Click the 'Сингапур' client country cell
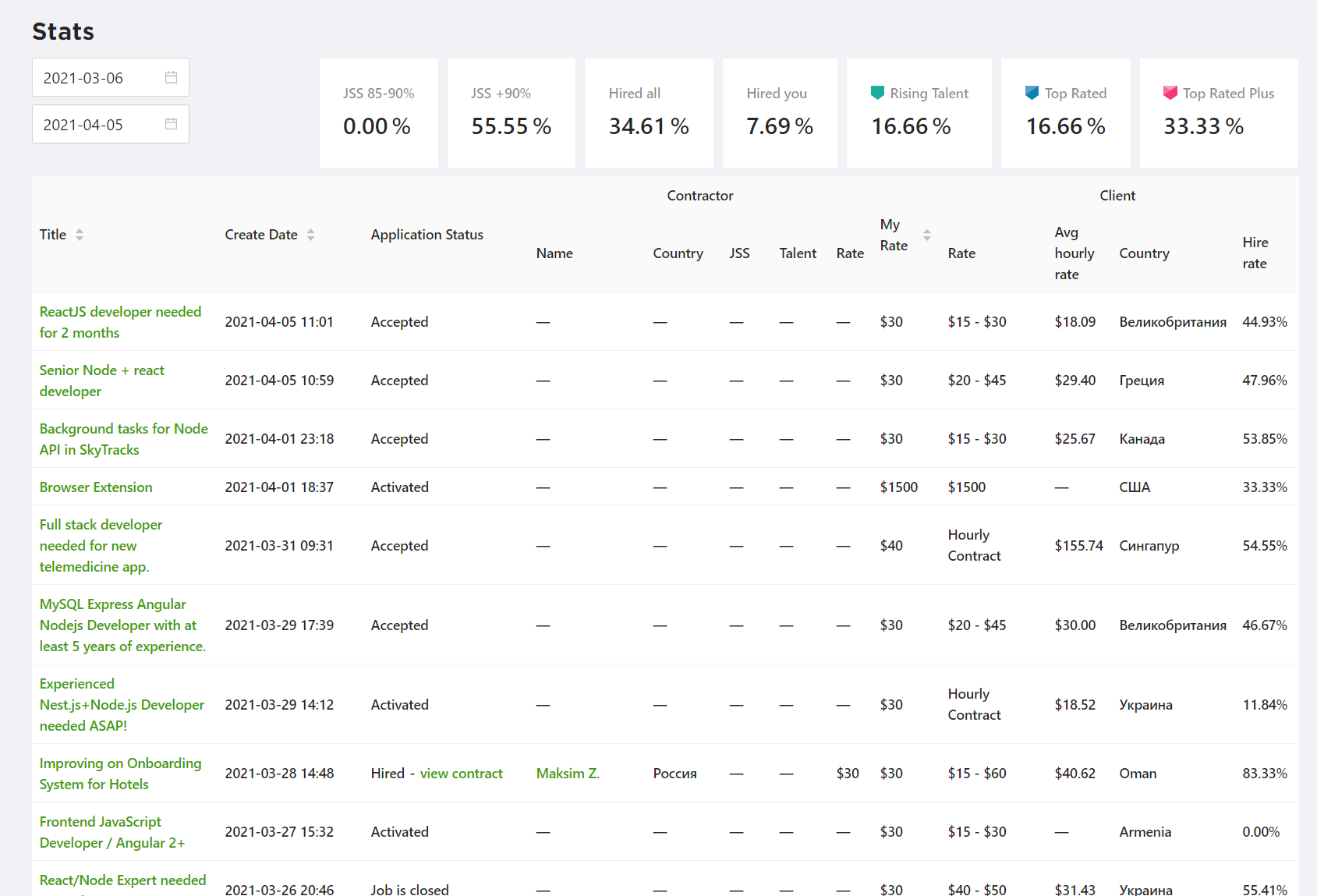Viewport: 1317px width, 896px height. point(1149,546)
